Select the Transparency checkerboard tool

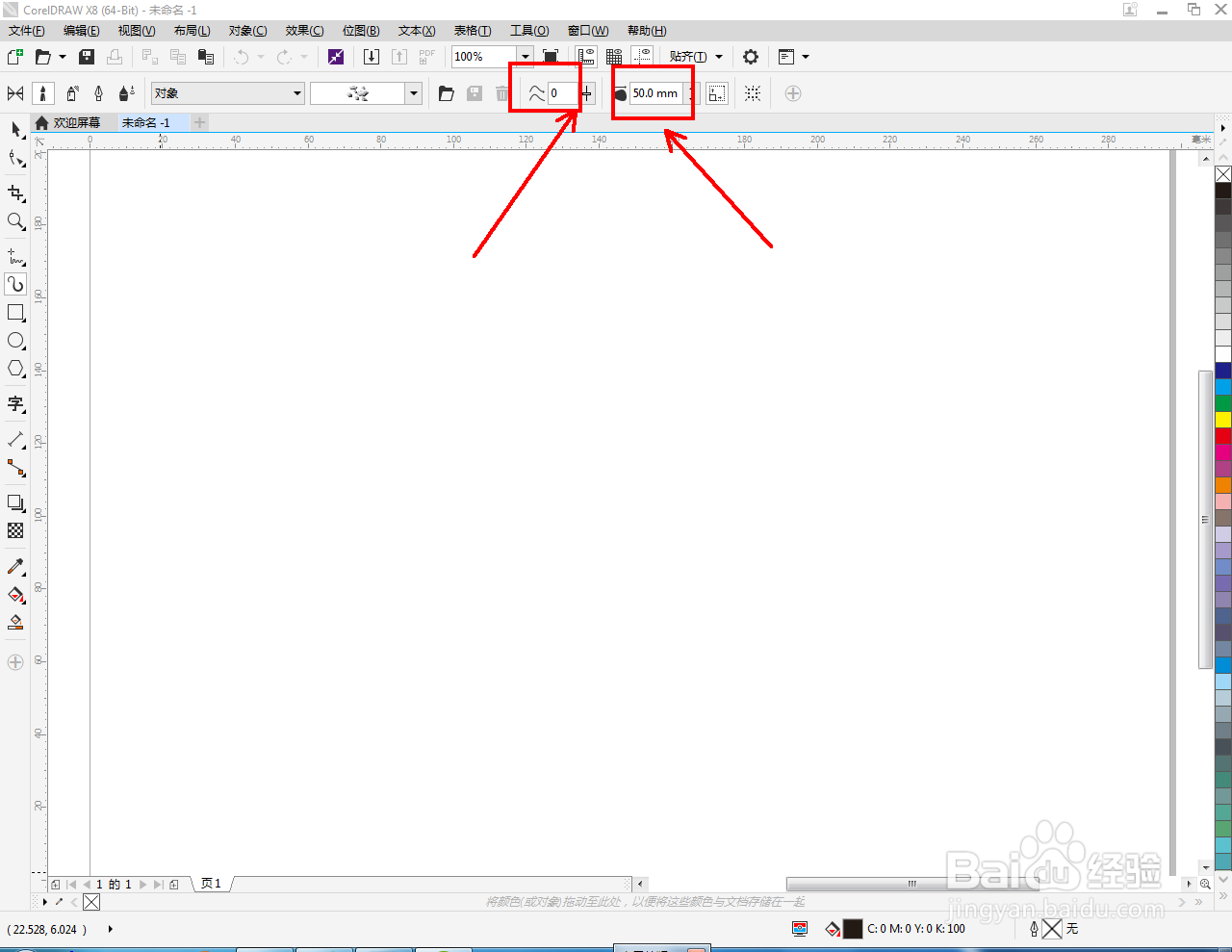15,531
